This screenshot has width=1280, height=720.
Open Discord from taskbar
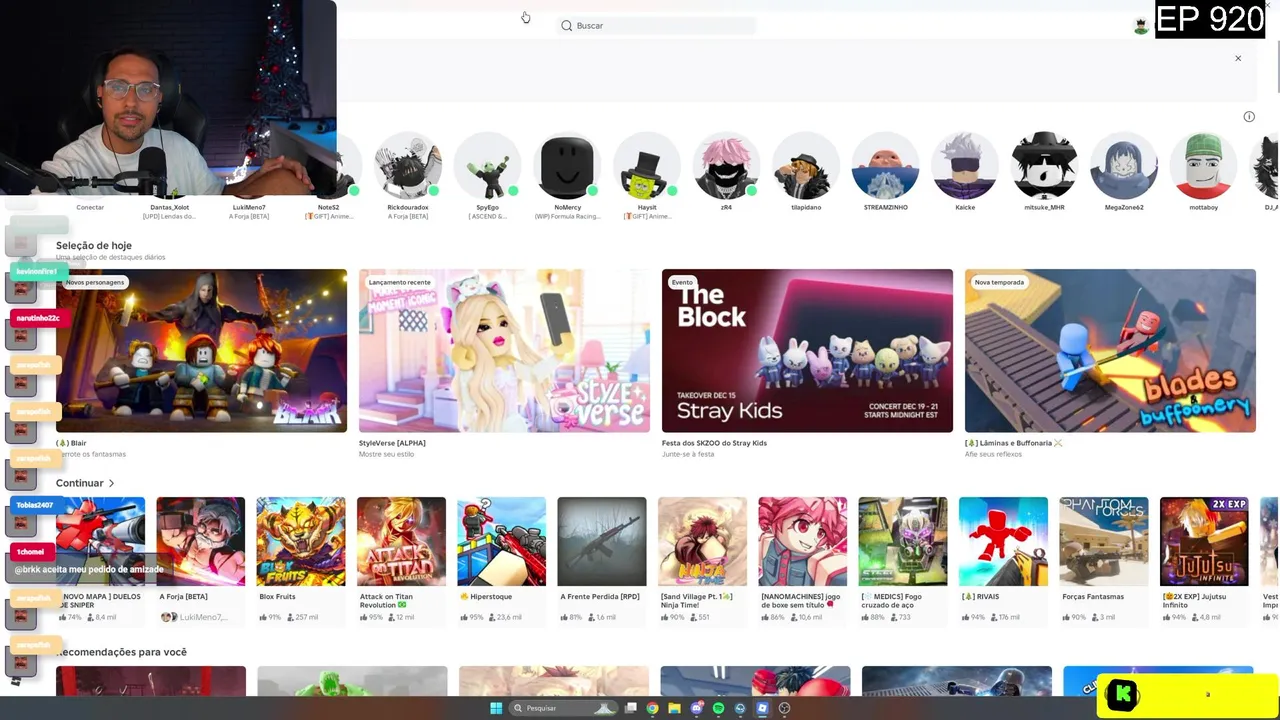click(x=697, y=708)
